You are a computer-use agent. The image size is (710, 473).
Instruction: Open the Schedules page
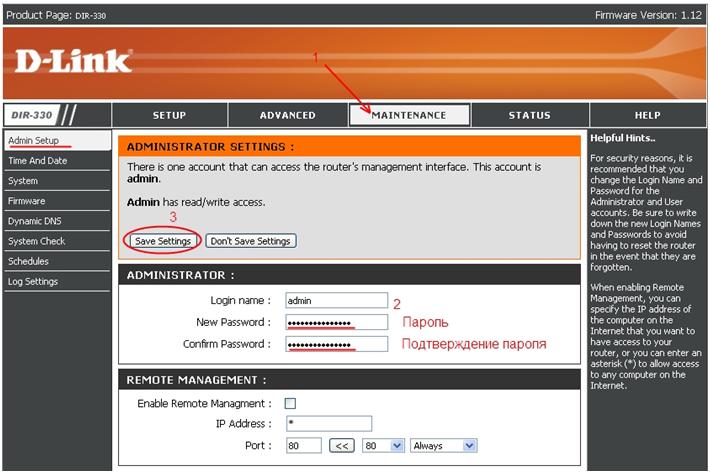pos(29,261)
